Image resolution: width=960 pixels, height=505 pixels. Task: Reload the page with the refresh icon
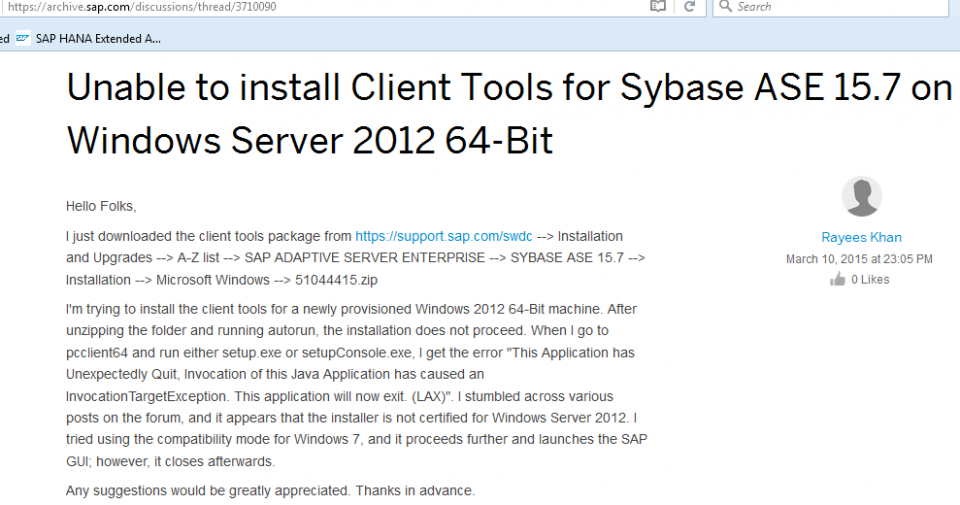click(689, 6)
